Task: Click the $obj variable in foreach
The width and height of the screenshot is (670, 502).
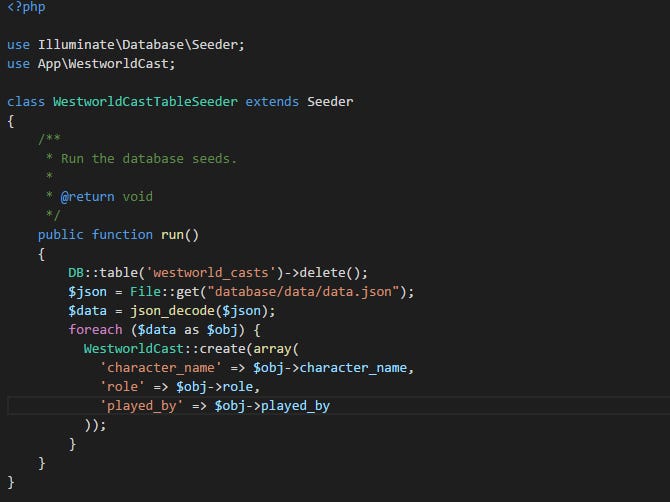Action: (222, 329)
